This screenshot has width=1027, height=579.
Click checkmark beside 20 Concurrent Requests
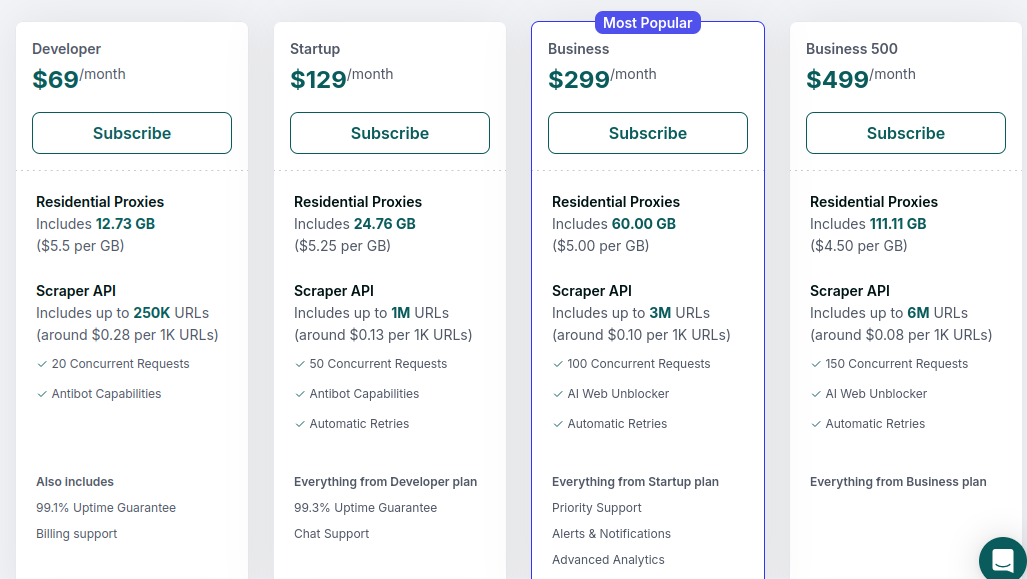click(42, 364)
